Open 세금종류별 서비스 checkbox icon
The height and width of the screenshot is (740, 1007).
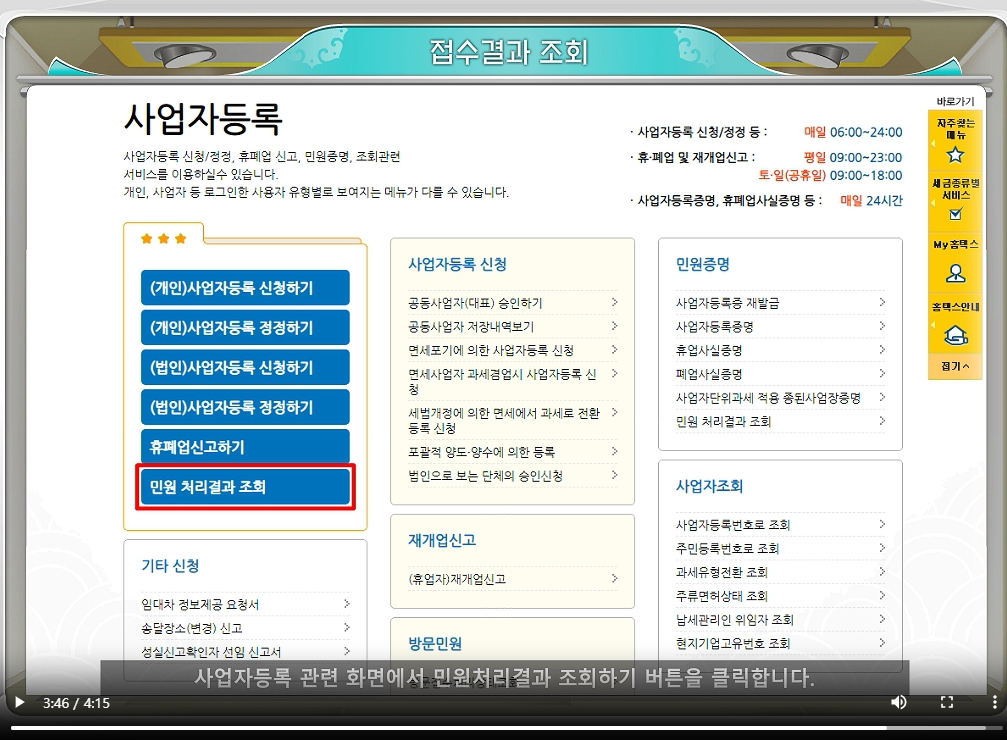955,214
